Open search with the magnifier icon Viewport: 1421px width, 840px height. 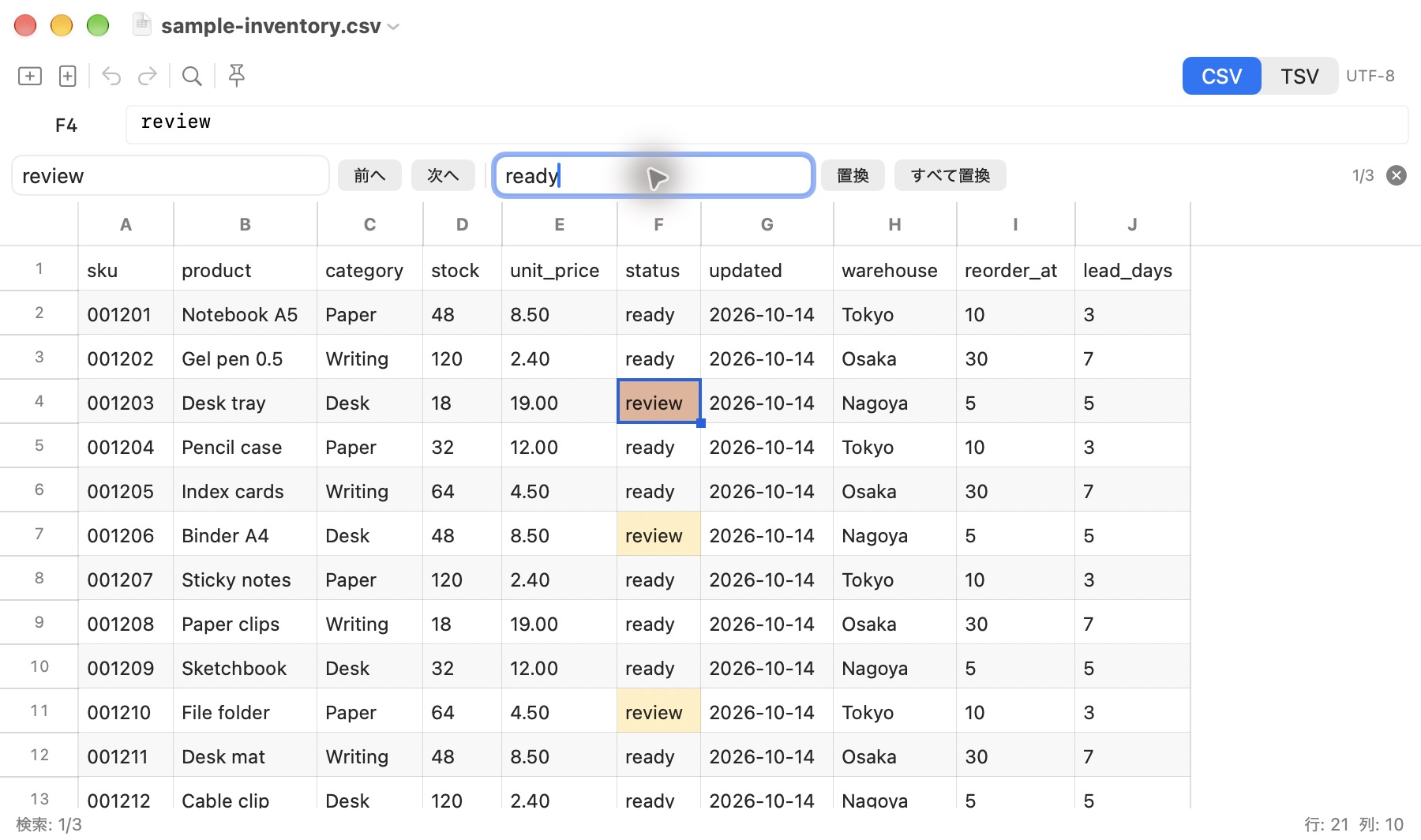pyautogui.click(x=192, y=76)
